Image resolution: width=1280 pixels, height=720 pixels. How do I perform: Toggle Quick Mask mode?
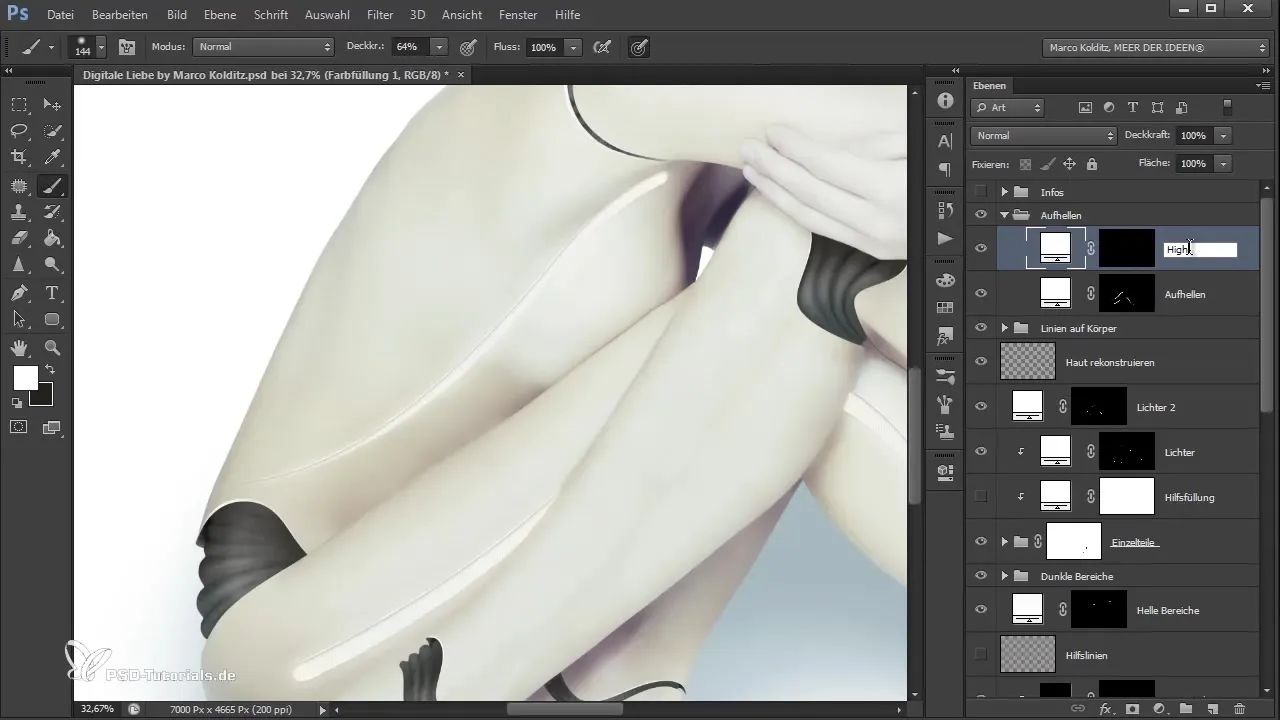(19, 427)
